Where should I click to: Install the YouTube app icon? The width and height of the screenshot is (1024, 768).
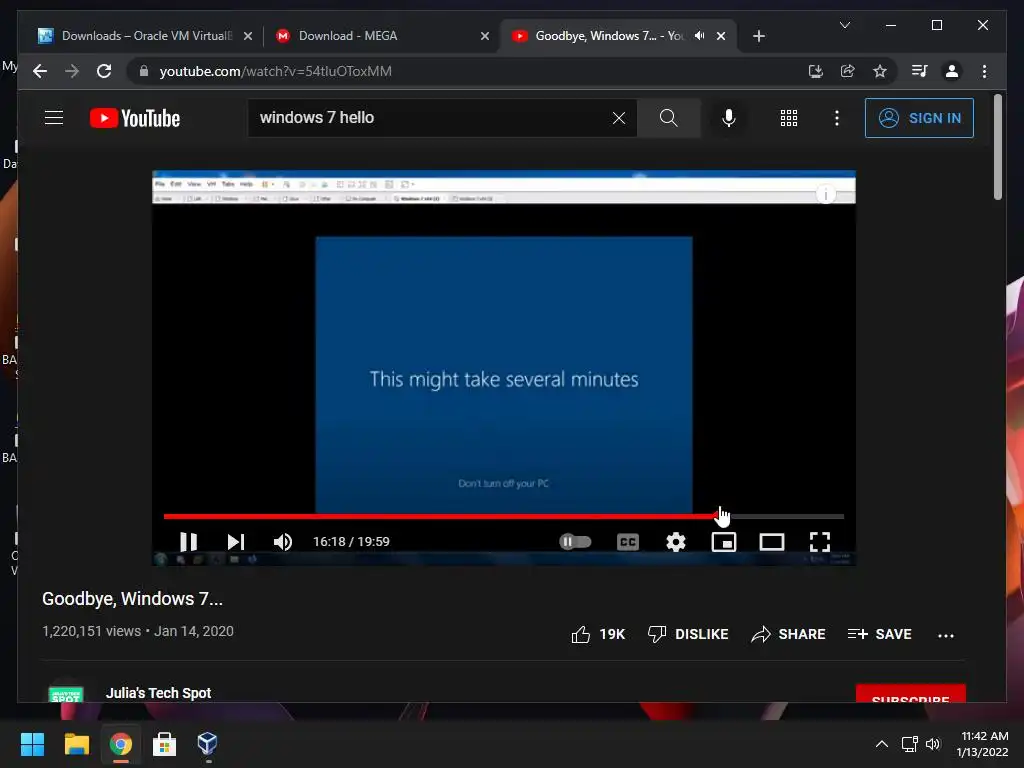pos(816,71)
